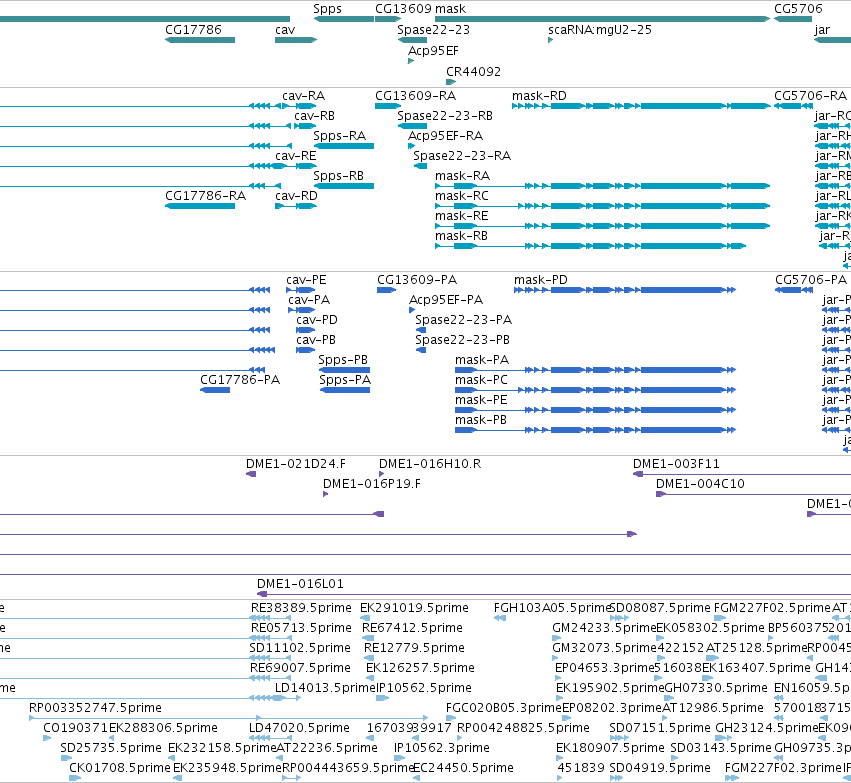
Task: Open the Spase22-23-RA transcript label
Action: click(462, 156)
